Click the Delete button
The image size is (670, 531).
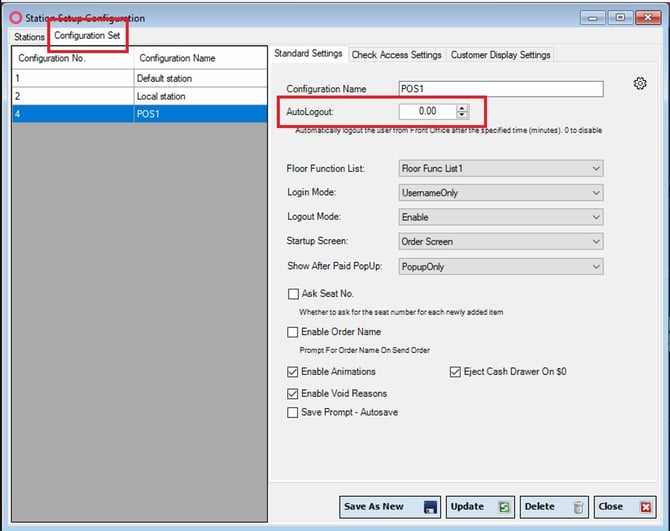tap(554, 507)
